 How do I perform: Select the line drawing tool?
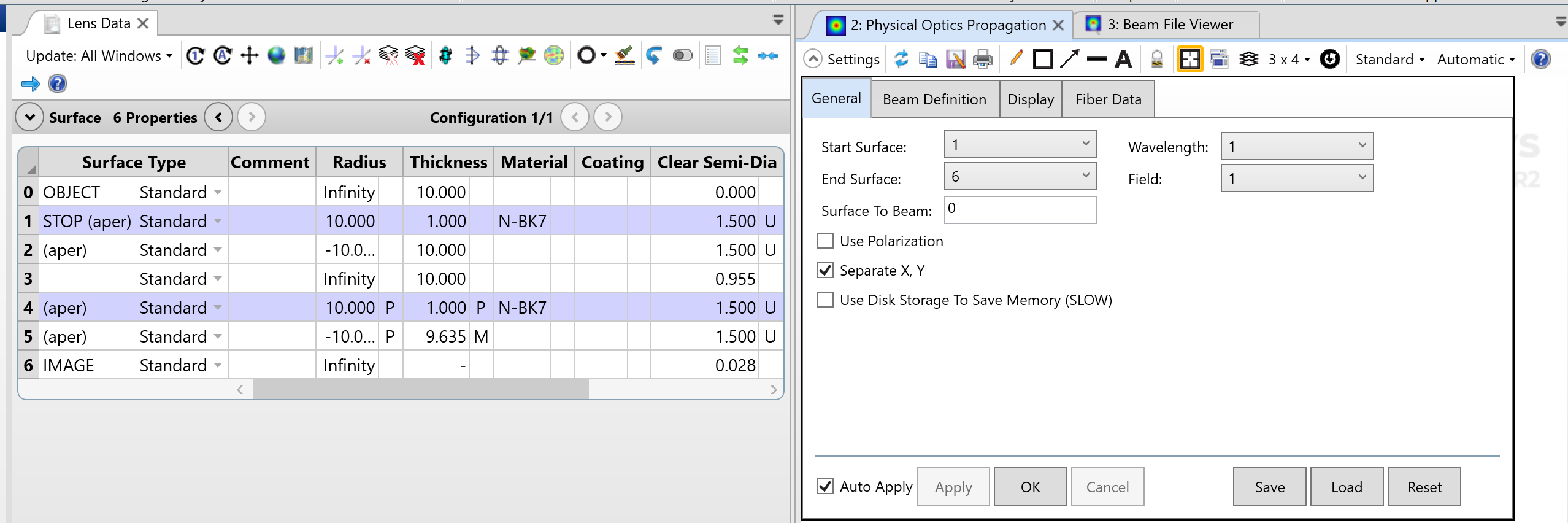coord(1097,60)
